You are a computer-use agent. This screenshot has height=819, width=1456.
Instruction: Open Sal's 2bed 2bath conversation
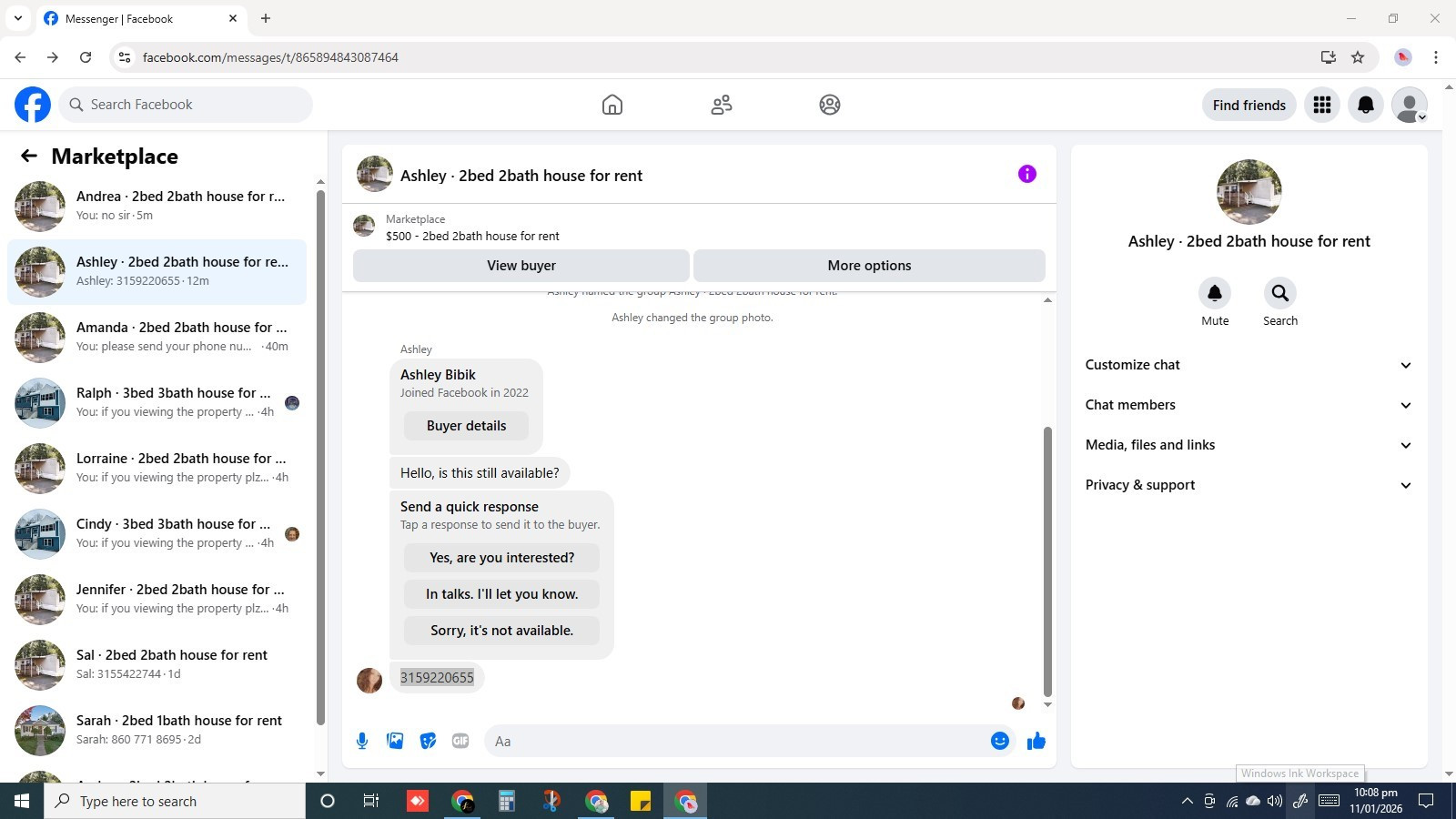coord(157,665)
